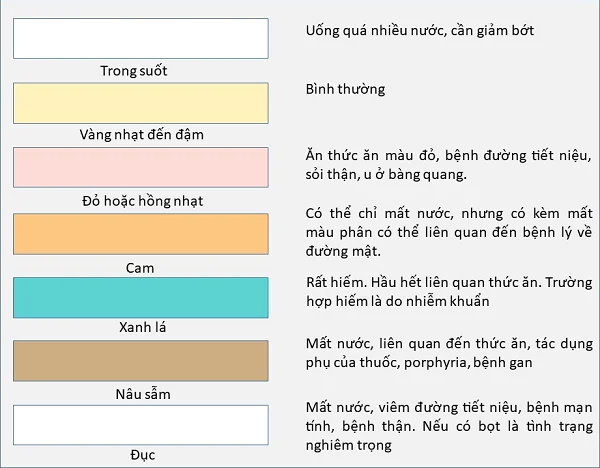Screen dimensions: 600x468
Task: Select the porphyria, bệnh gan description text
Action: tap(468, 363)
